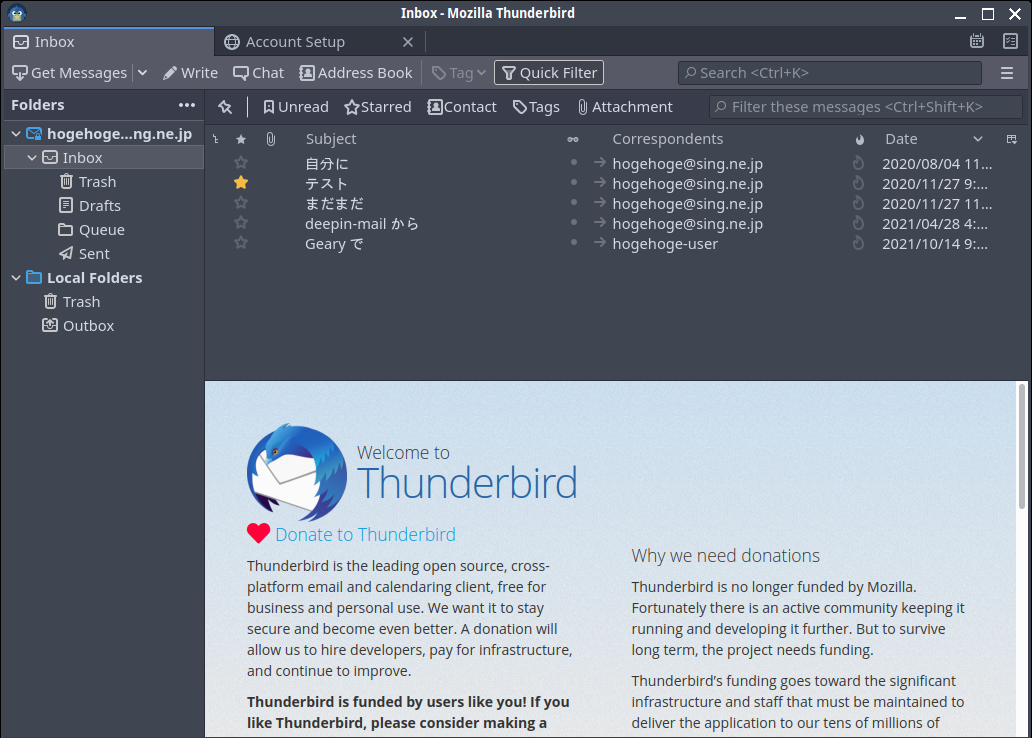Click the Get Messages button

pos(70,73)
